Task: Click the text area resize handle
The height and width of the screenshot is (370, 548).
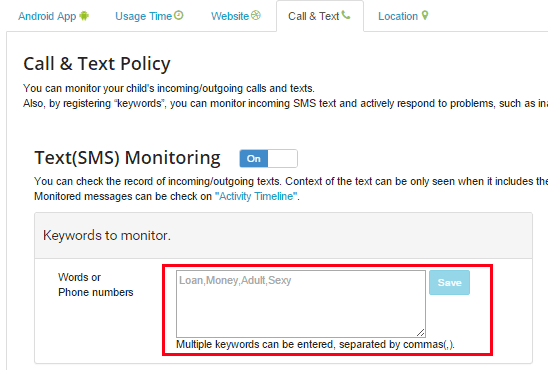Action: (x=420, y=332)
